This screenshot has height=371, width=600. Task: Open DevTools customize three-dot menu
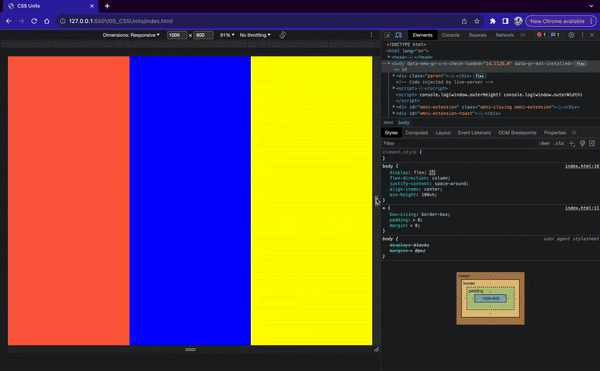pos(582,35)
